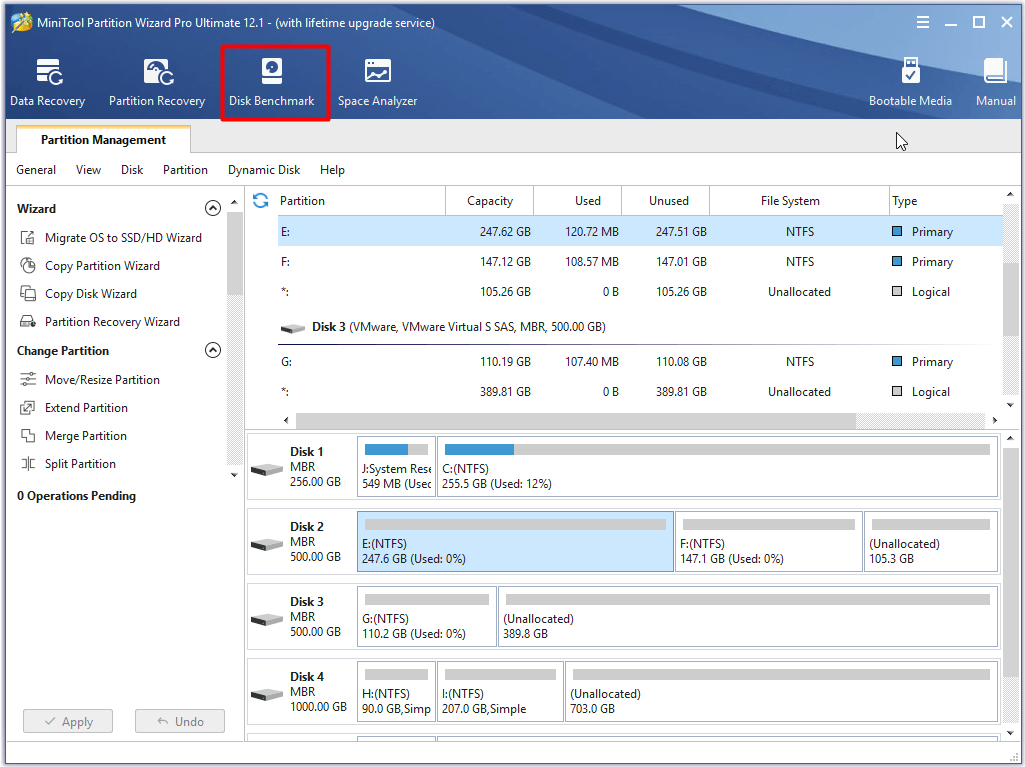Select Disk 1 drive icon in disk map
This screenshot has width=1025, height=767.
(267, 469)
